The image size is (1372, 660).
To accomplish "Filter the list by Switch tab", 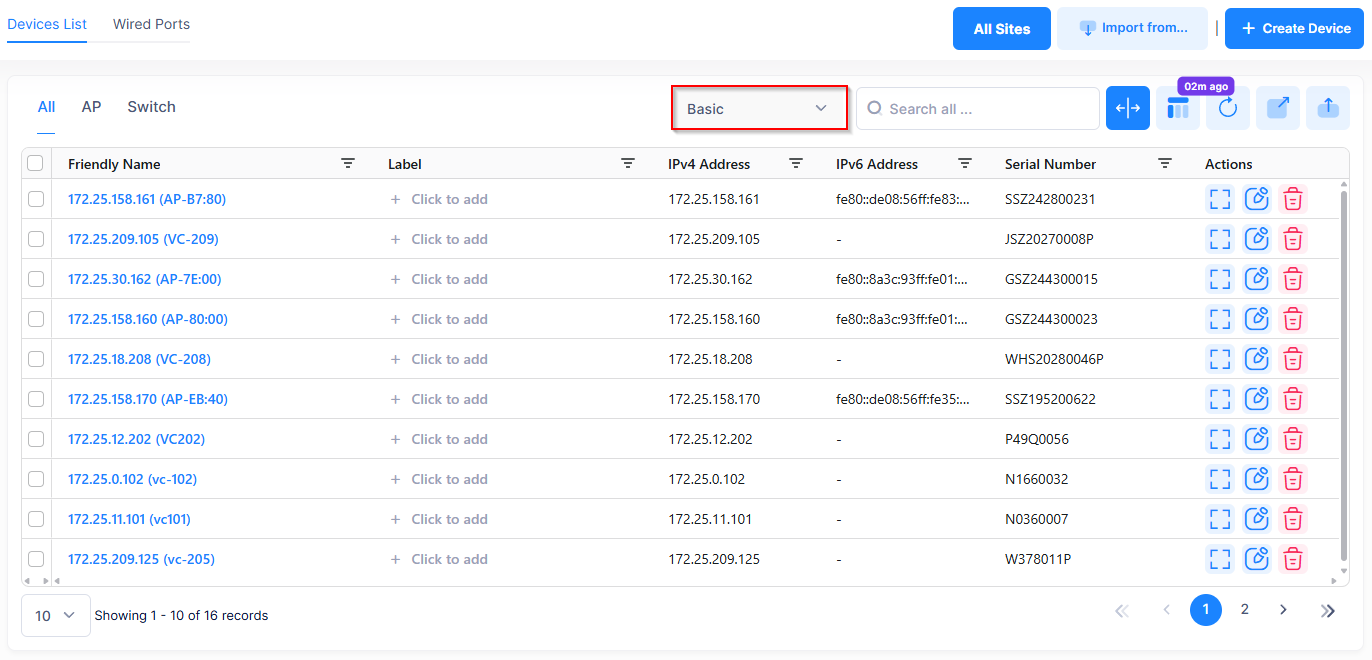I will point(151,107).
